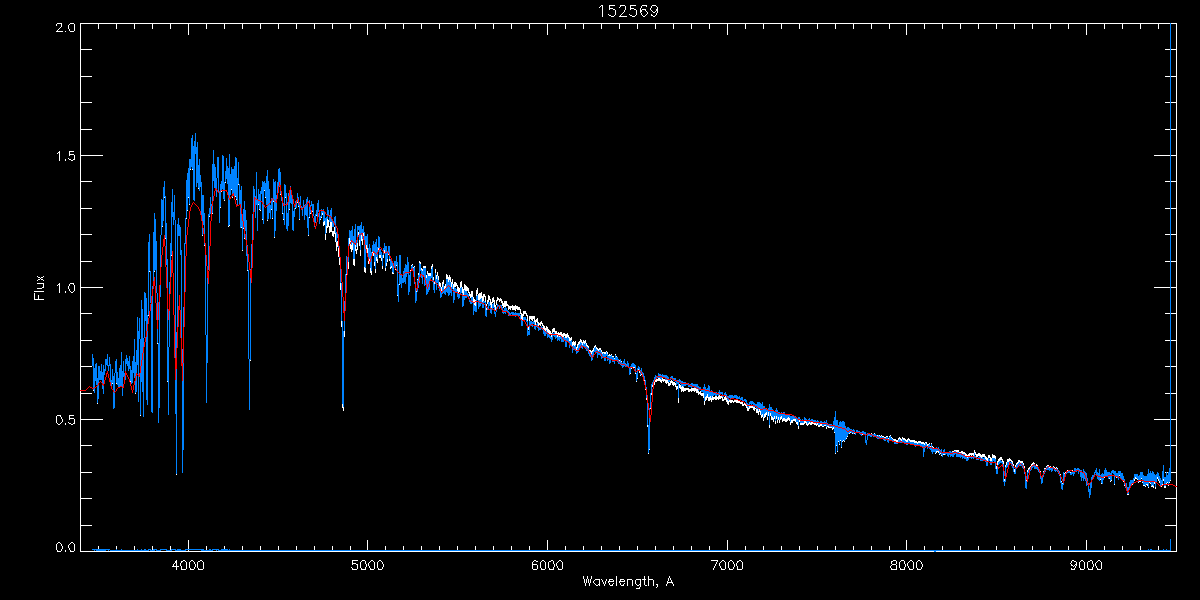Select the 8000 x-axis tick label
This screenshot has height=600, width=1200.
907,564
